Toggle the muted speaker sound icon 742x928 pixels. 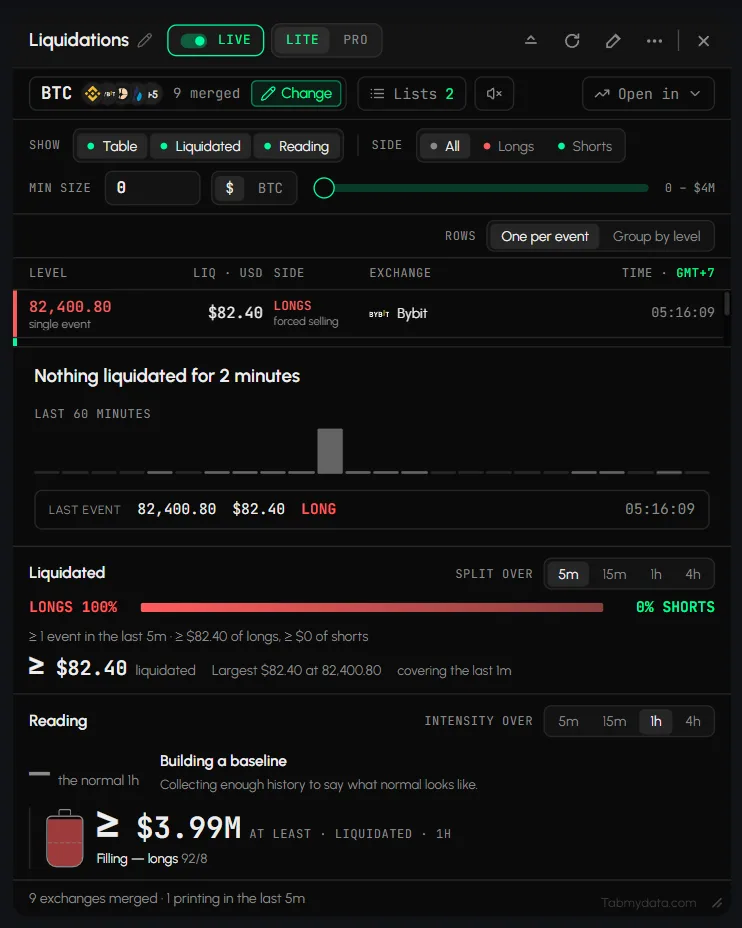pos(494,94)
